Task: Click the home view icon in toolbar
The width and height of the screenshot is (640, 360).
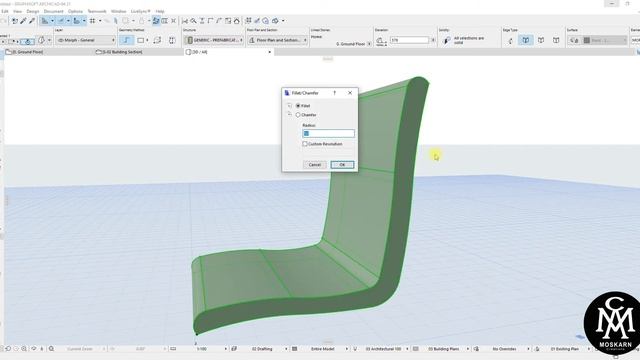Action: [236, 20]
